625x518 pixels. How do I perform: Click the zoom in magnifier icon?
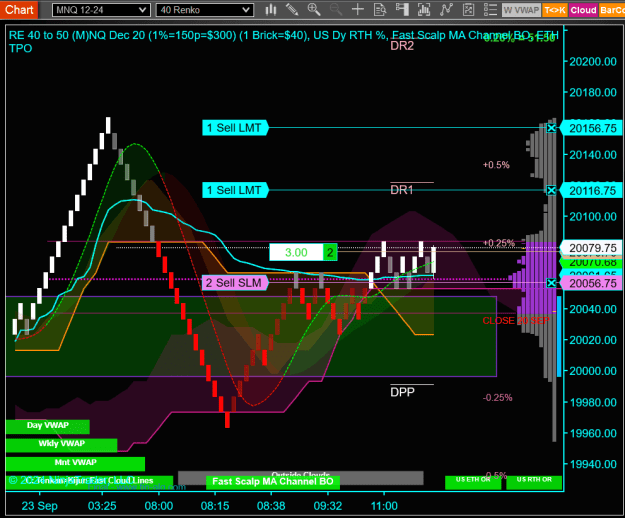(314, 10)
